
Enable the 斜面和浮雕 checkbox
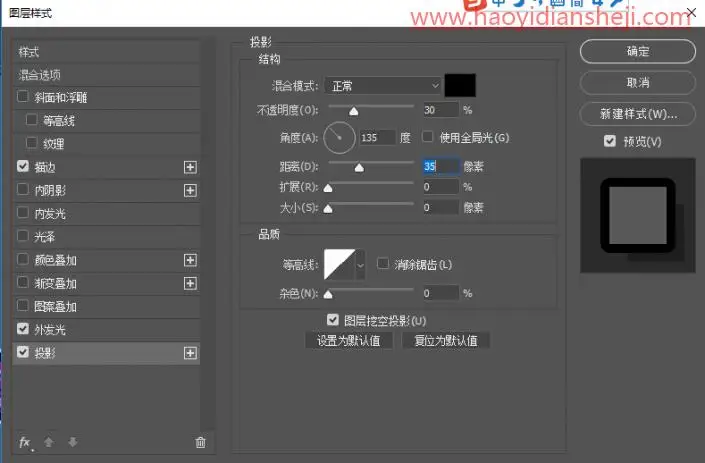22,96
